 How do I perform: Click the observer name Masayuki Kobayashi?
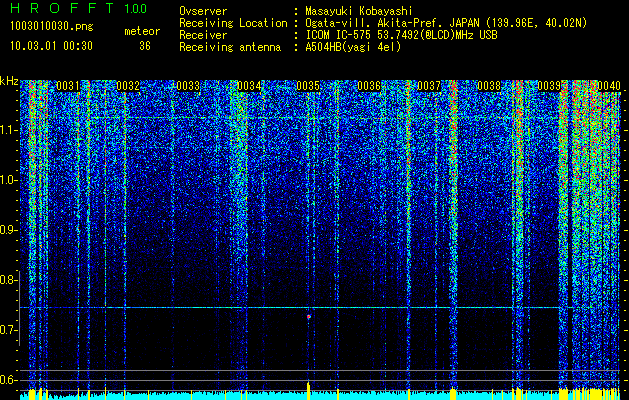click(359, 11)
